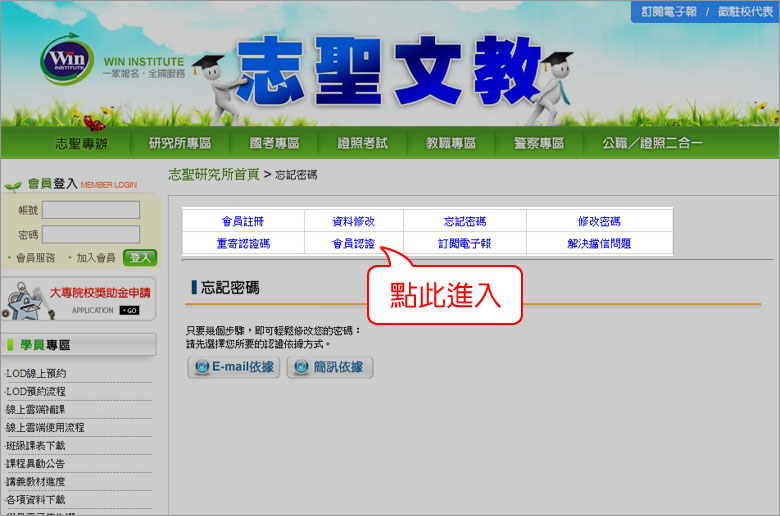Open the 研究所專區 nav menu
This screenshot has height=516, width=780.
(180, 143)
